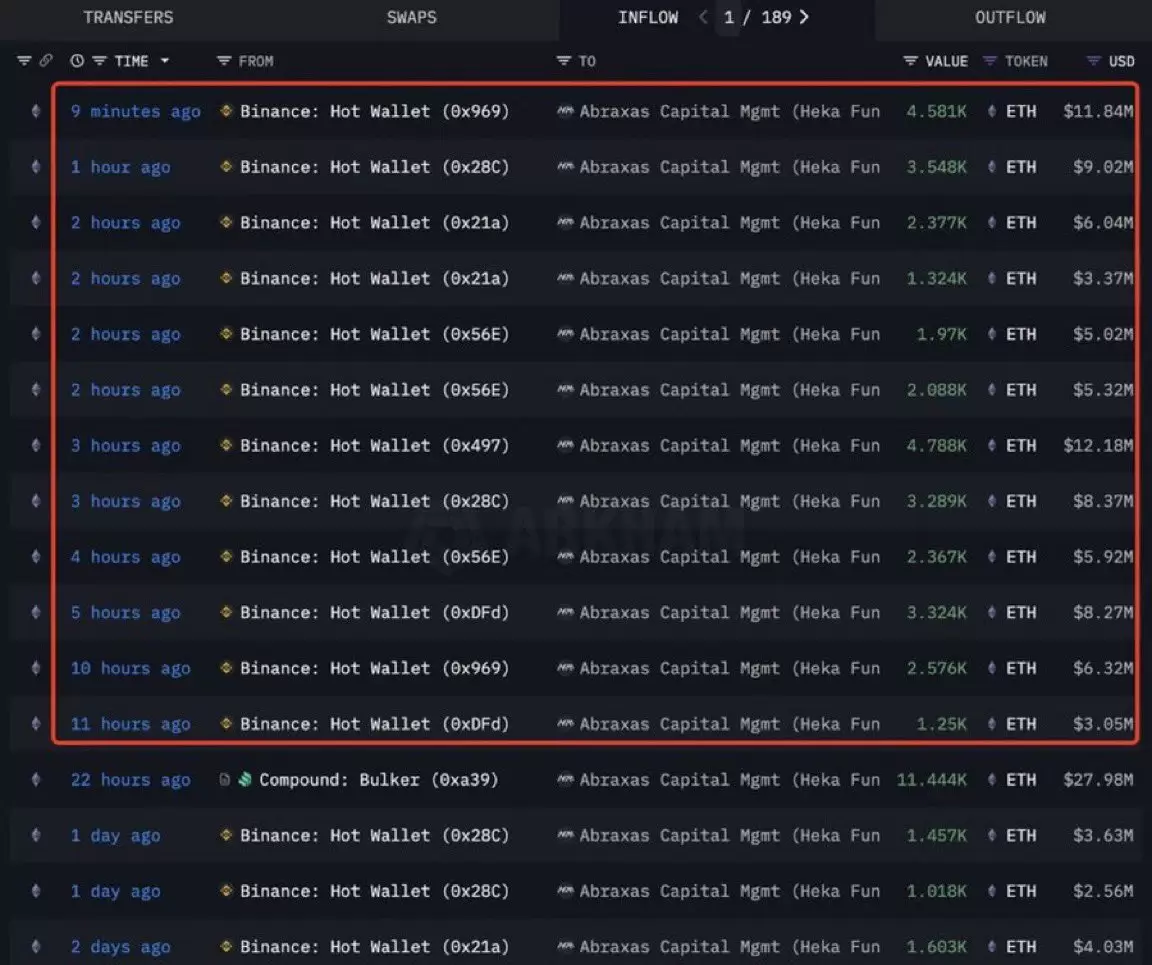This screenshot has height=965, width=1152.
Task: Click ETH token icon in 1.603K row
Action: 992,947
